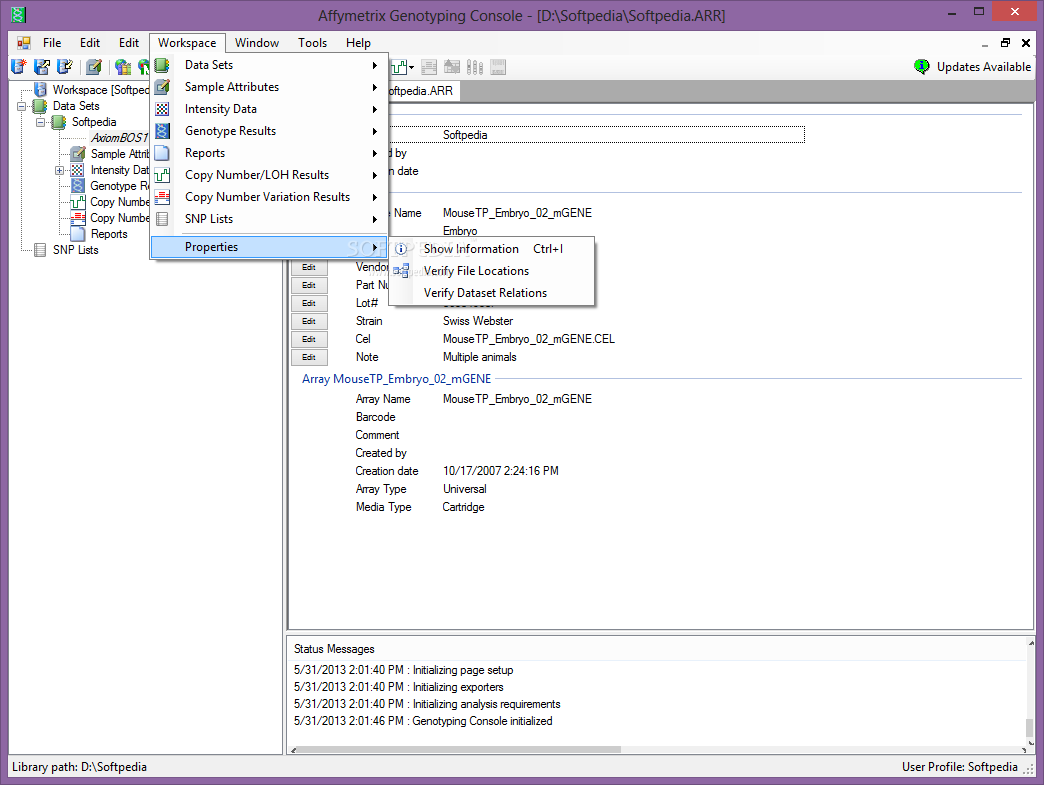This screenshot has width=1044, height=785.
Task: Choose Verify File Locations
Action: coord(491,271)
